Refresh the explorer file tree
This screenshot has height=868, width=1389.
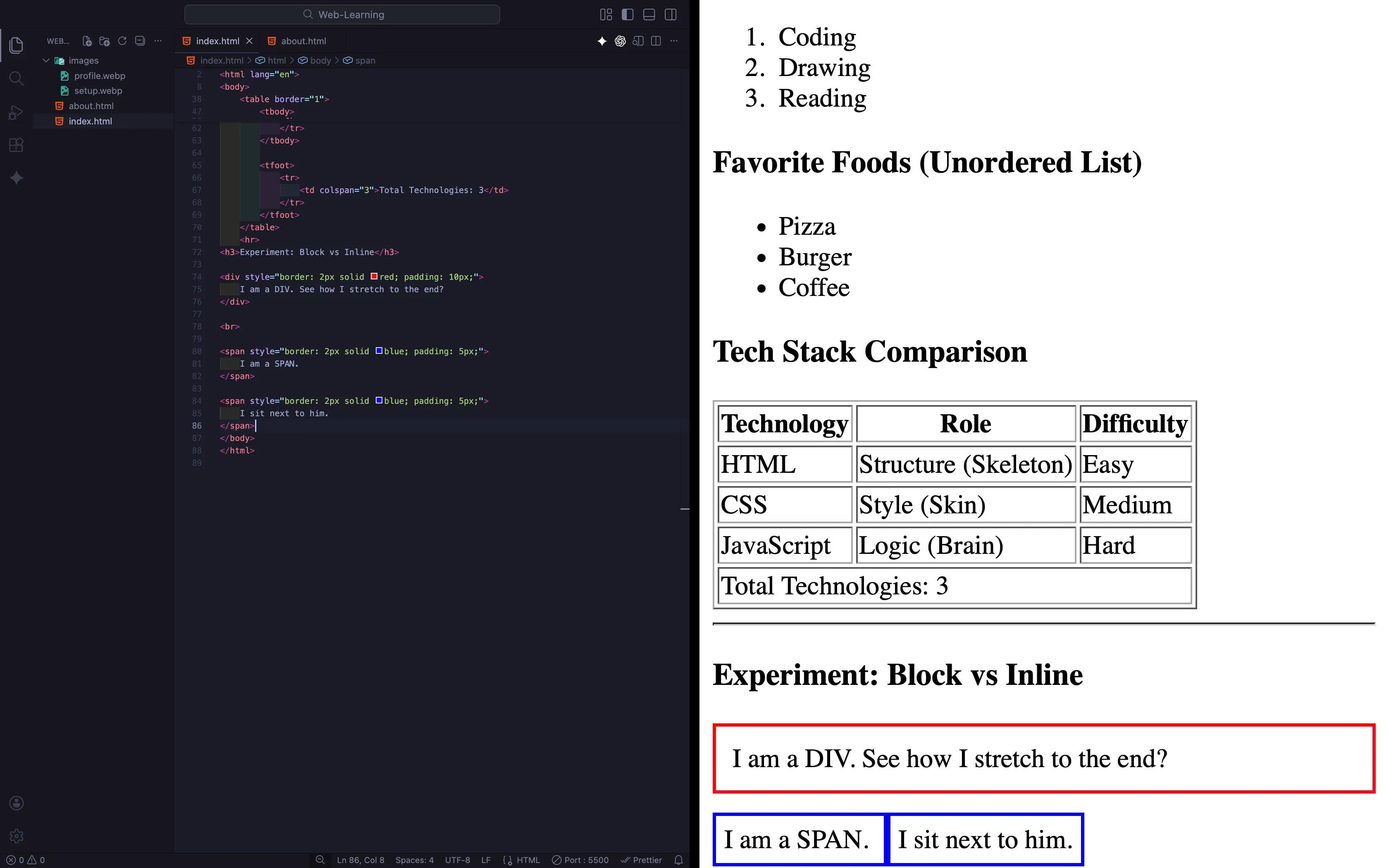pos(122,41)
